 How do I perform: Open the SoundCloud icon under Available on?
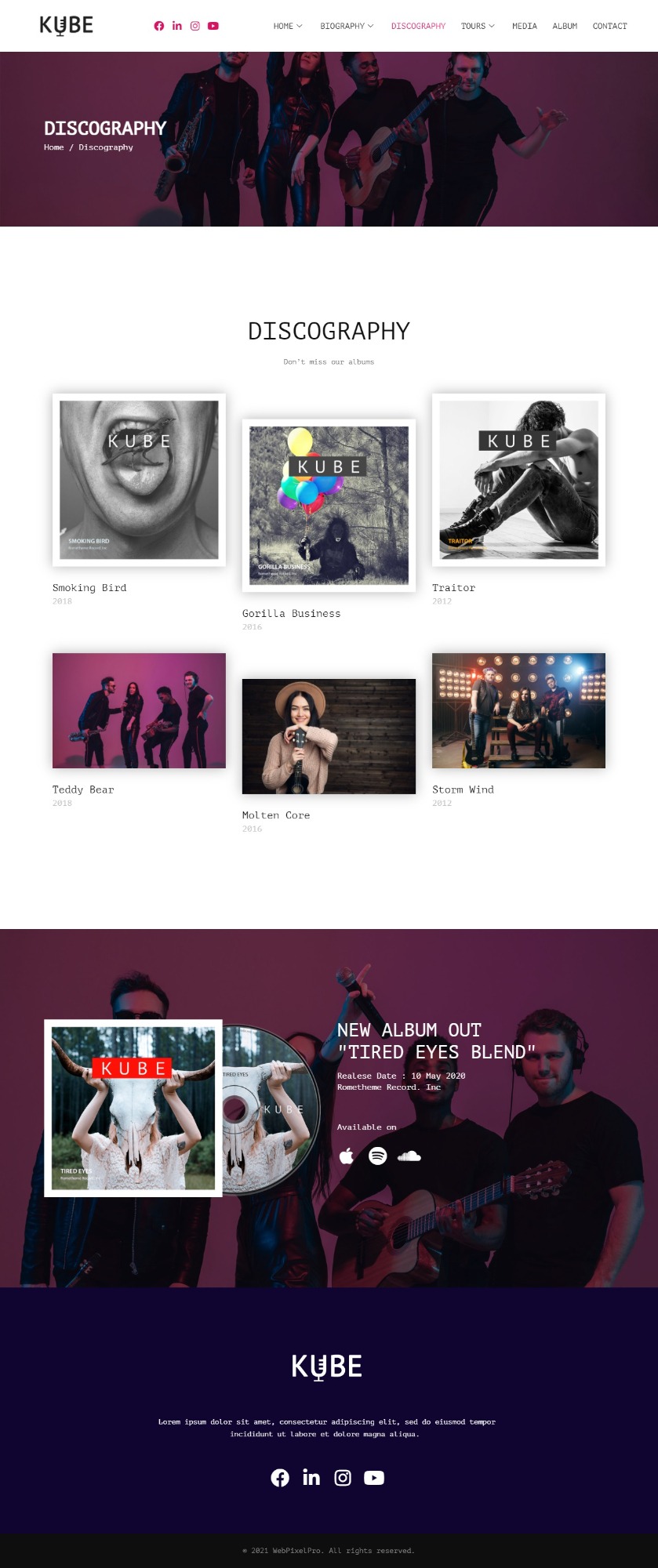(409, 1156)
